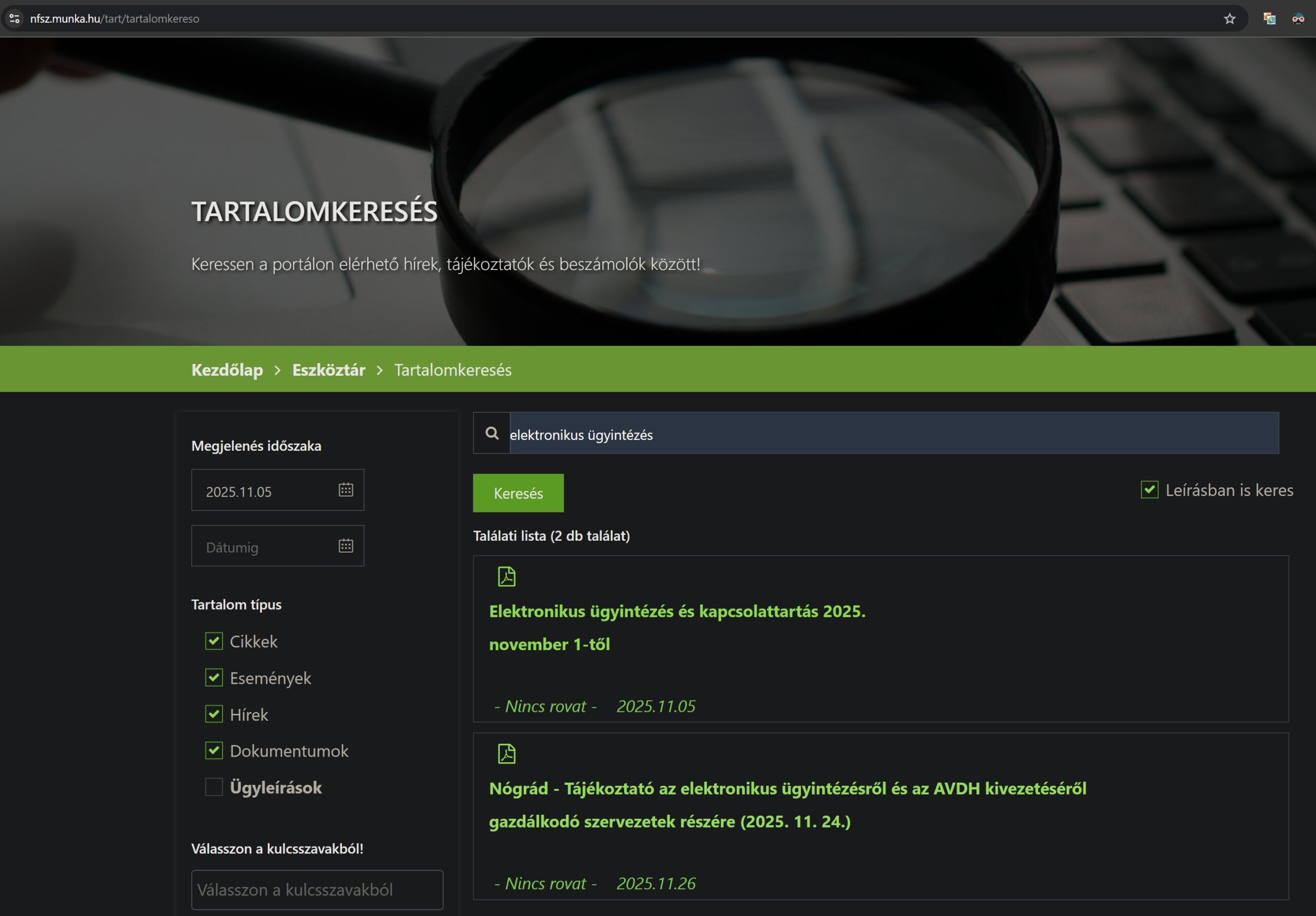The width and height of the screenshot is (1316, 916).
Task: Click the magnifier search icon in search bar
Action: [491, 433]
